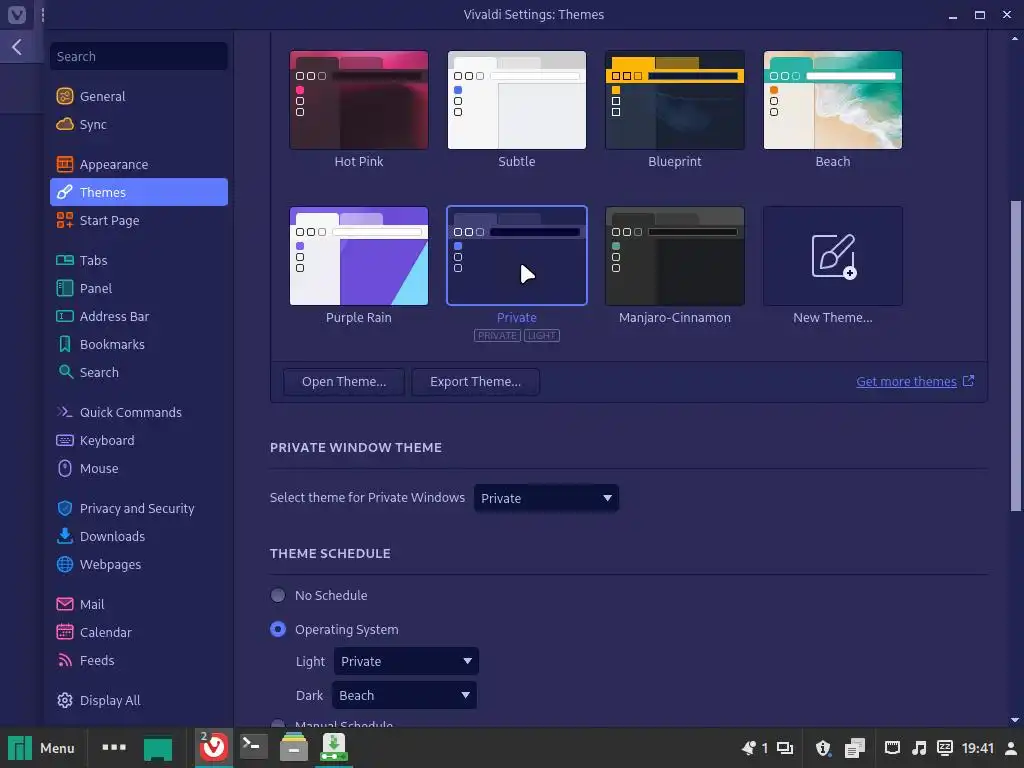Click the Webpages globe icon

tap(65, 565)
